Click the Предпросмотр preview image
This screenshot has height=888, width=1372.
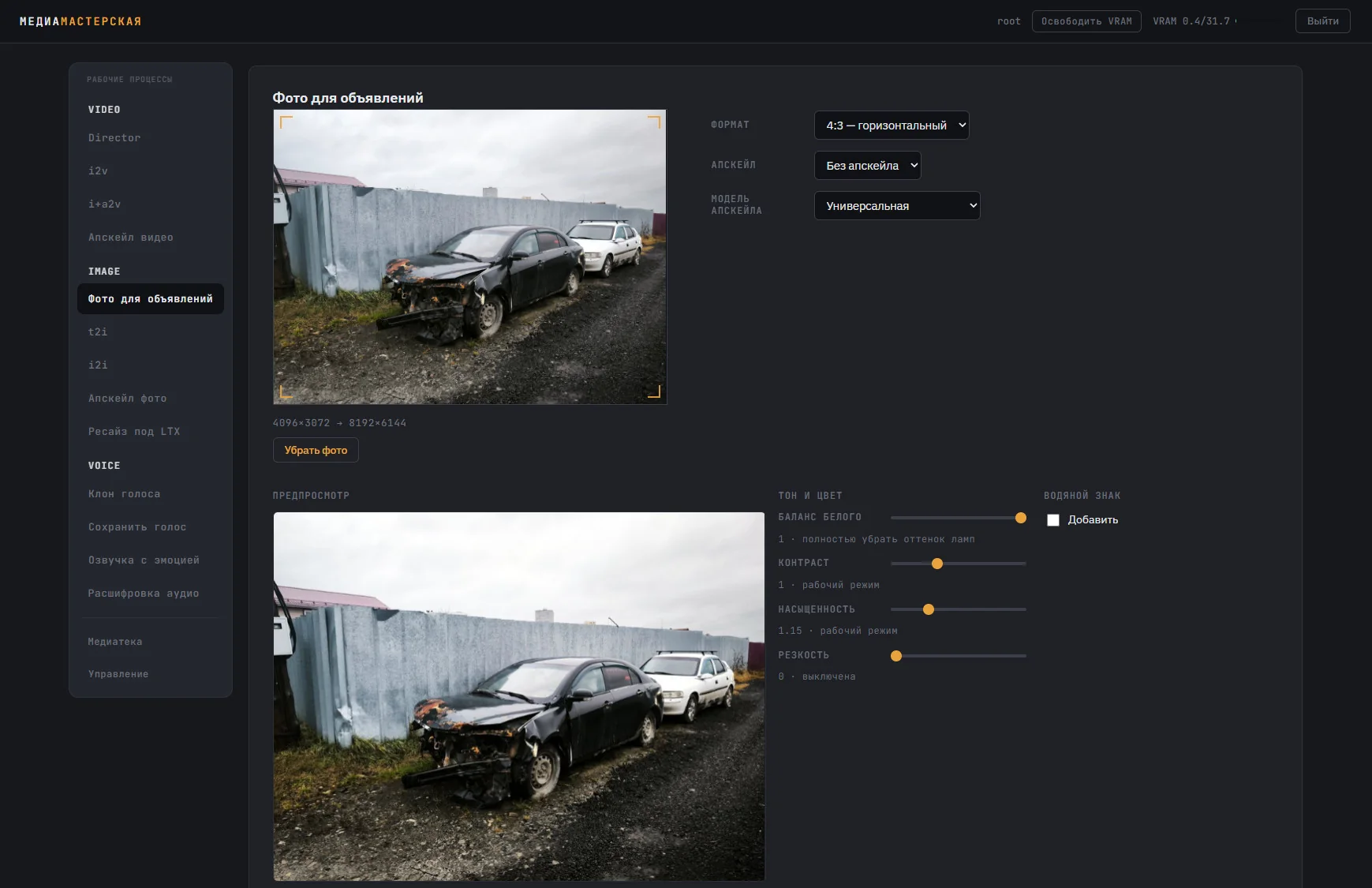(519, 696)
